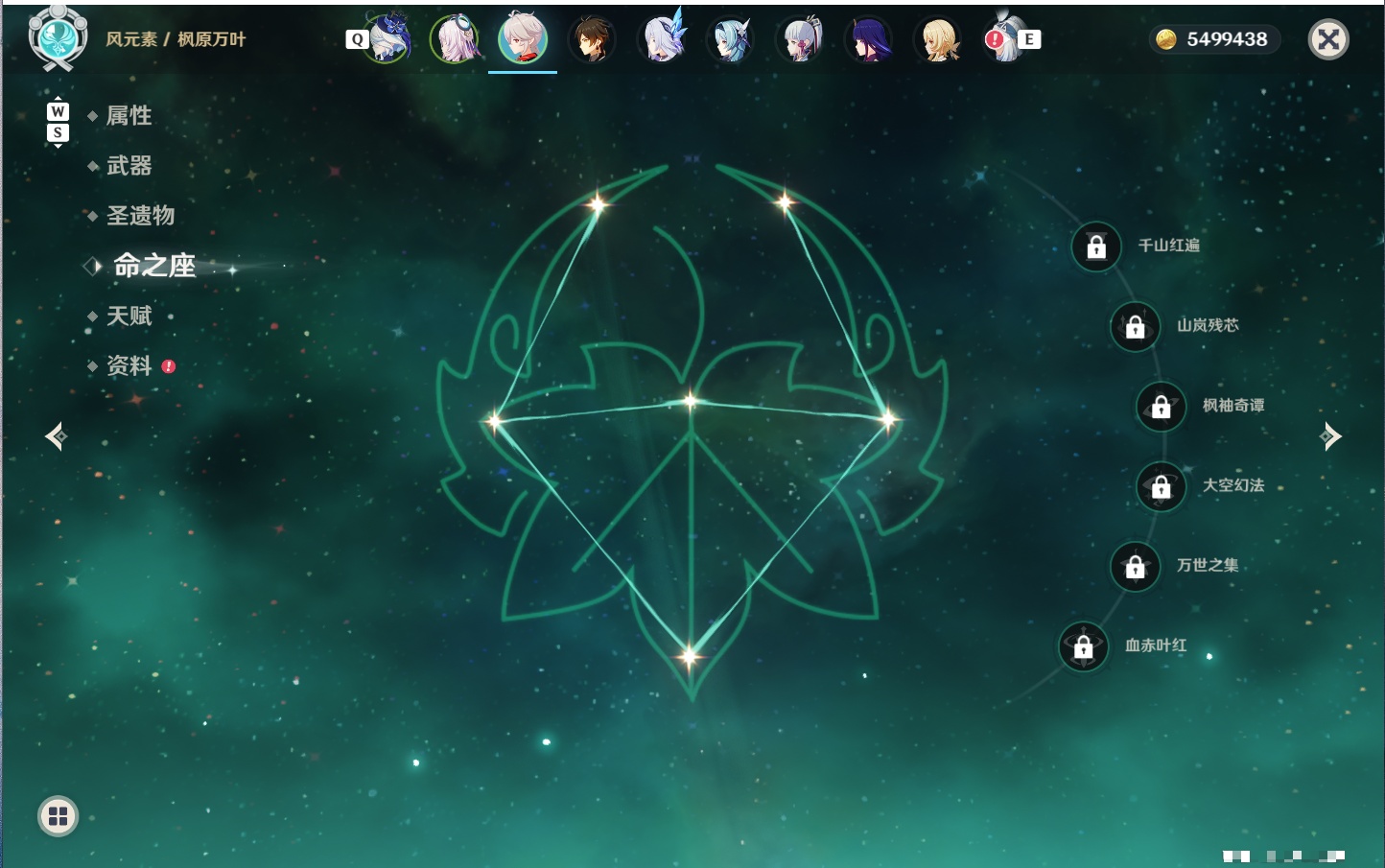Click the 千山红遍 label
This screenshot has height=868, width=1385.
click(x=1169, y=246)
